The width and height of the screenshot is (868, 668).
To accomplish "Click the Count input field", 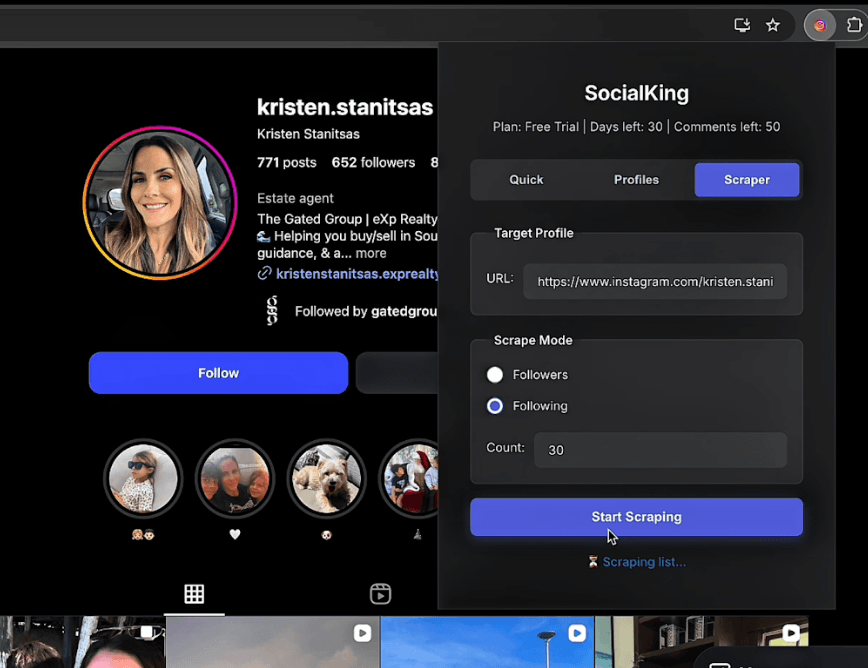I will pos(660,450).
